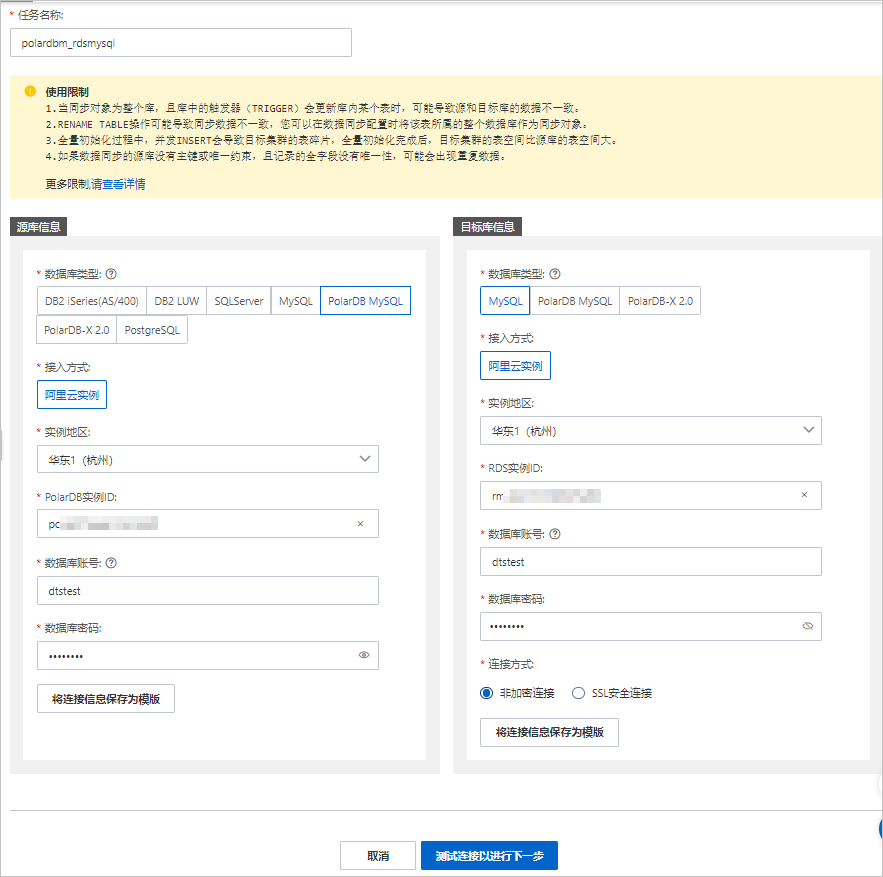Click the 源库信息 section header
Screen dimensions: 883x877
click(x=38, y=227)
